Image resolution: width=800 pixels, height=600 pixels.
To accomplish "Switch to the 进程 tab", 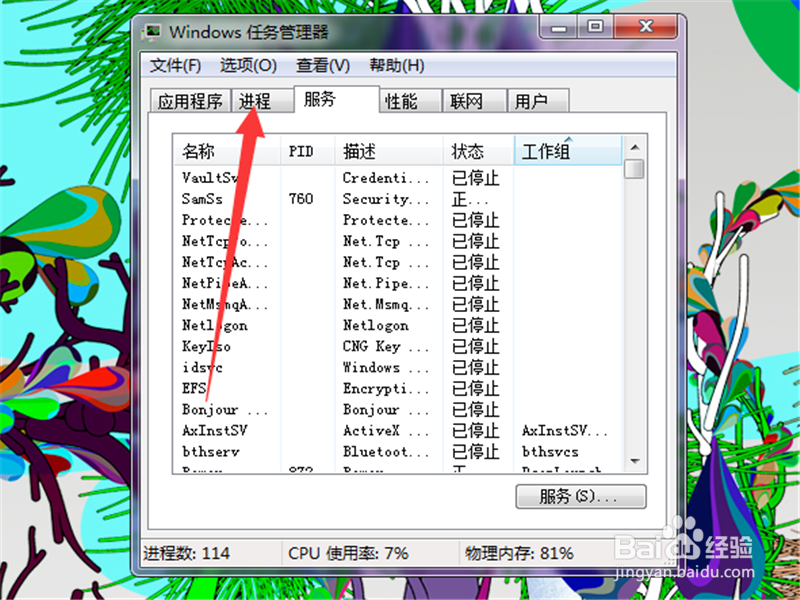I will pyautogui.click(x=262, y=101).
